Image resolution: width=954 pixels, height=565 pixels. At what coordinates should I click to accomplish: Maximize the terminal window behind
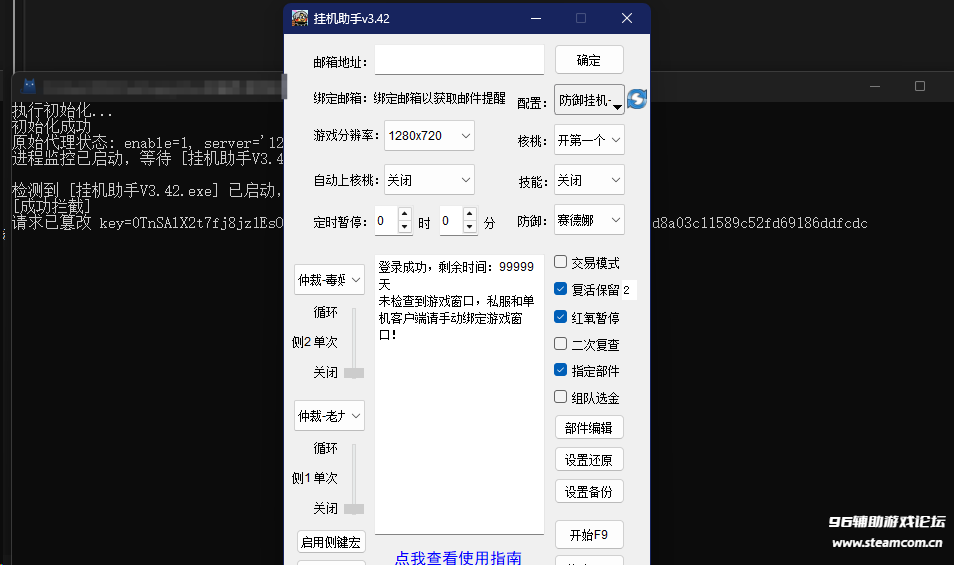(x=920, y=86)
